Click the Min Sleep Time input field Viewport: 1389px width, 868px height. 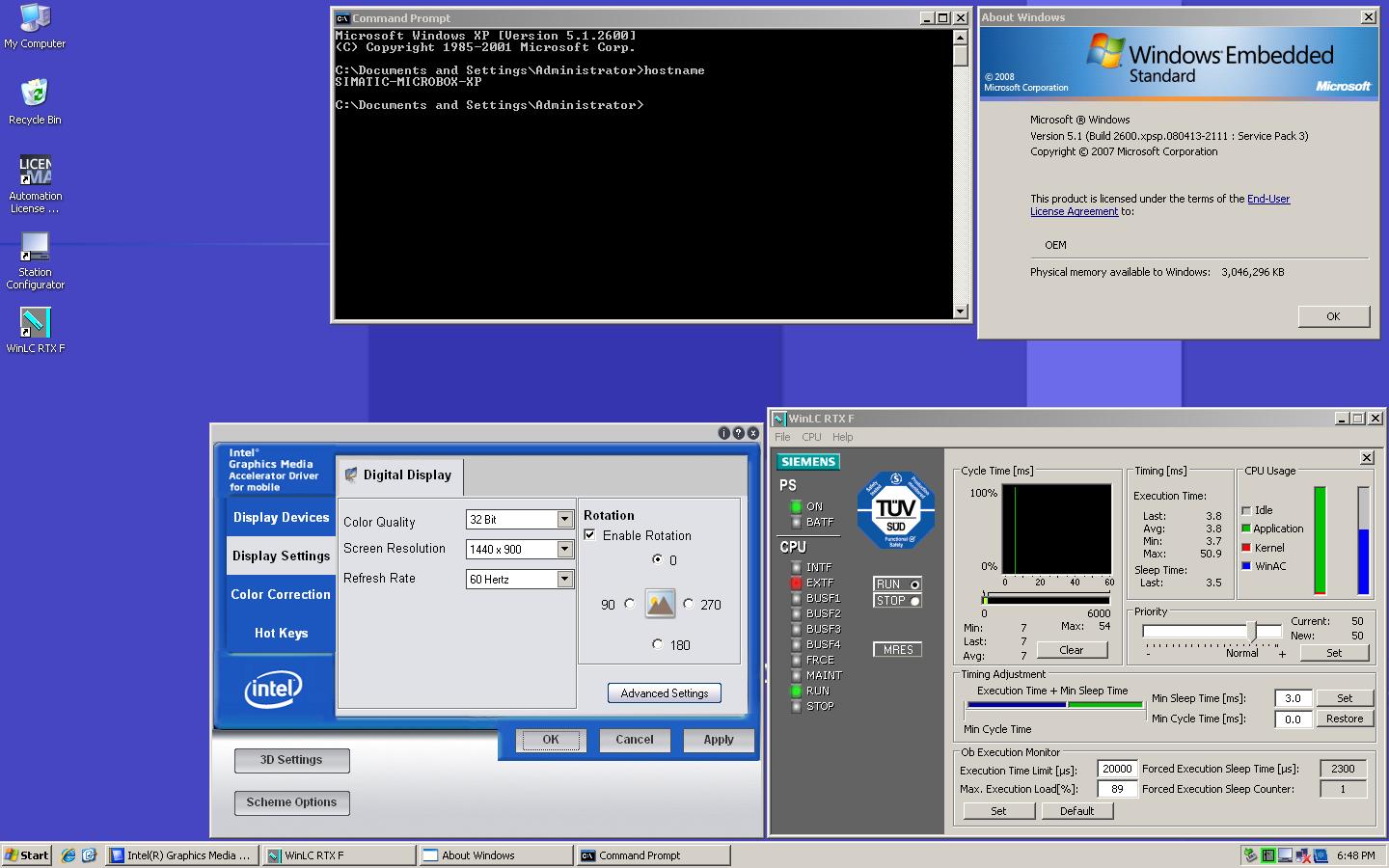[x=1293, y=698]
